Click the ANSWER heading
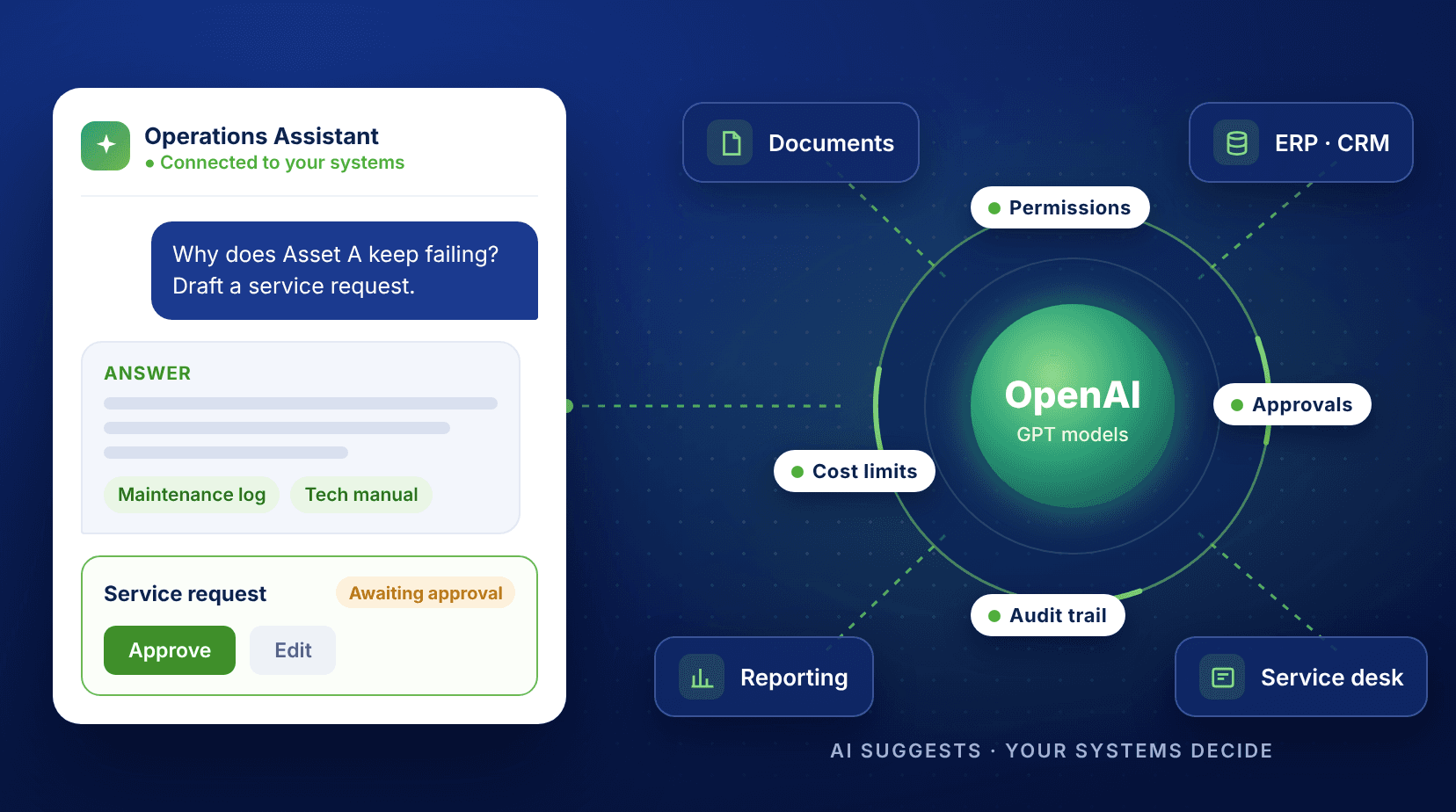This screenshot has height=812, width=1456. (148, 373)
